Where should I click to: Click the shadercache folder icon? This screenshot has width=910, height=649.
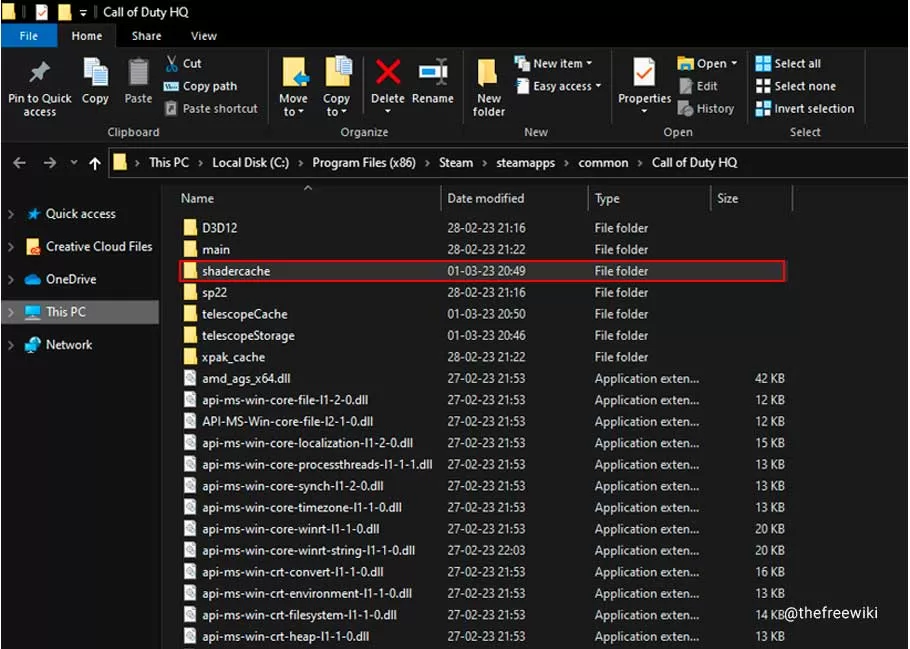point(190,271)
